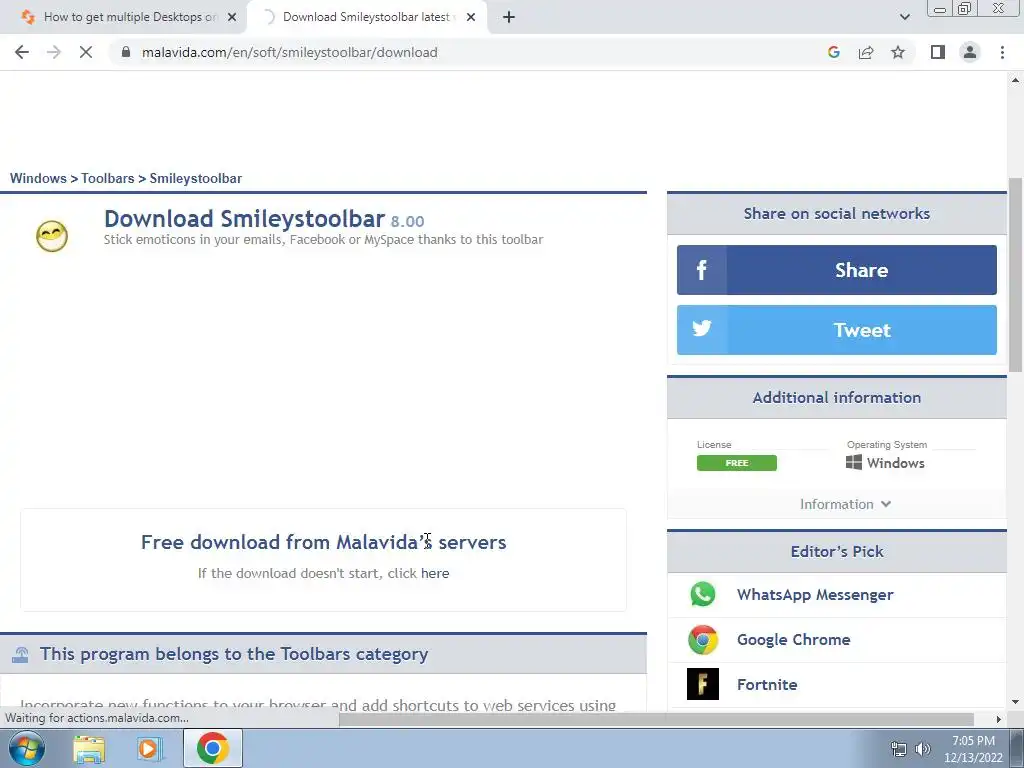Open the network tray icon
This screenshot has width=1024, height=768.
tap(899, 749)
